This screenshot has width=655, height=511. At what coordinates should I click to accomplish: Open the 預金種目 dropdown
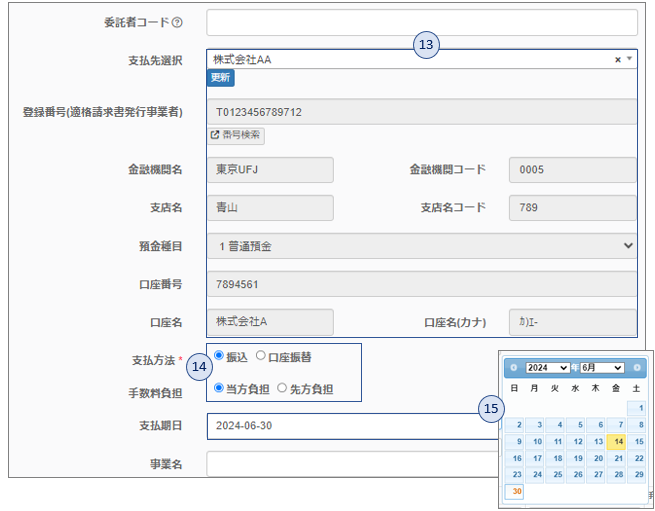pyautogui.click(x=422, y=246)
